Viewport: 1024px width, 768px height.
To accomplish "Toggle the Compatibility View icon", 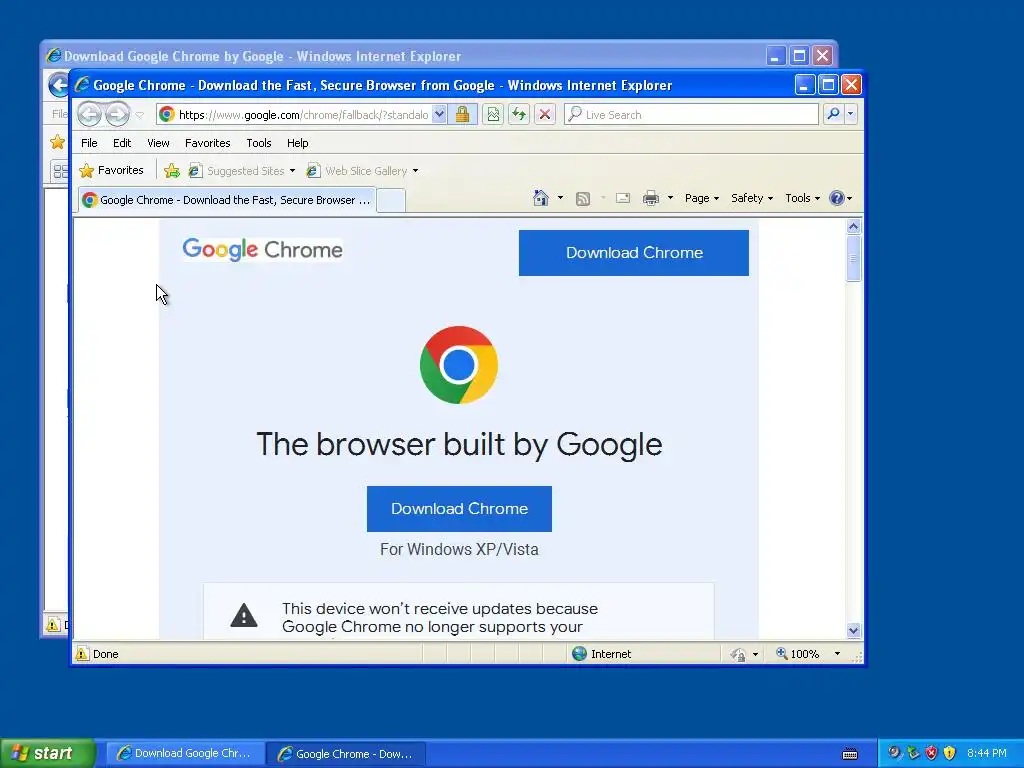I will pos(493,114).
